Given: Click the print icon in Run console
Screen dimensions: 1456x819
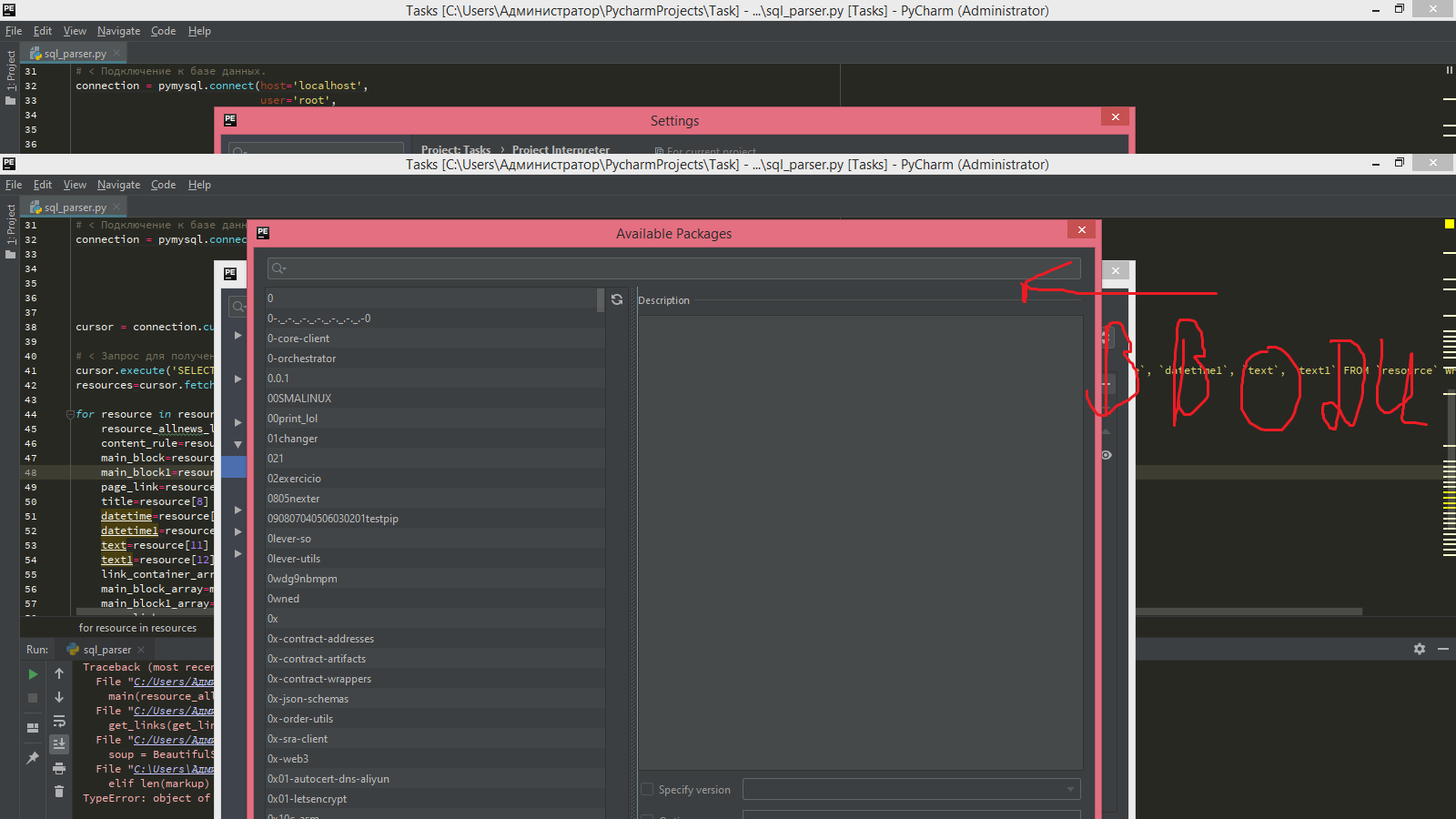Looking at the screenshot, I should pyautogui.click(x=59, y=768).
